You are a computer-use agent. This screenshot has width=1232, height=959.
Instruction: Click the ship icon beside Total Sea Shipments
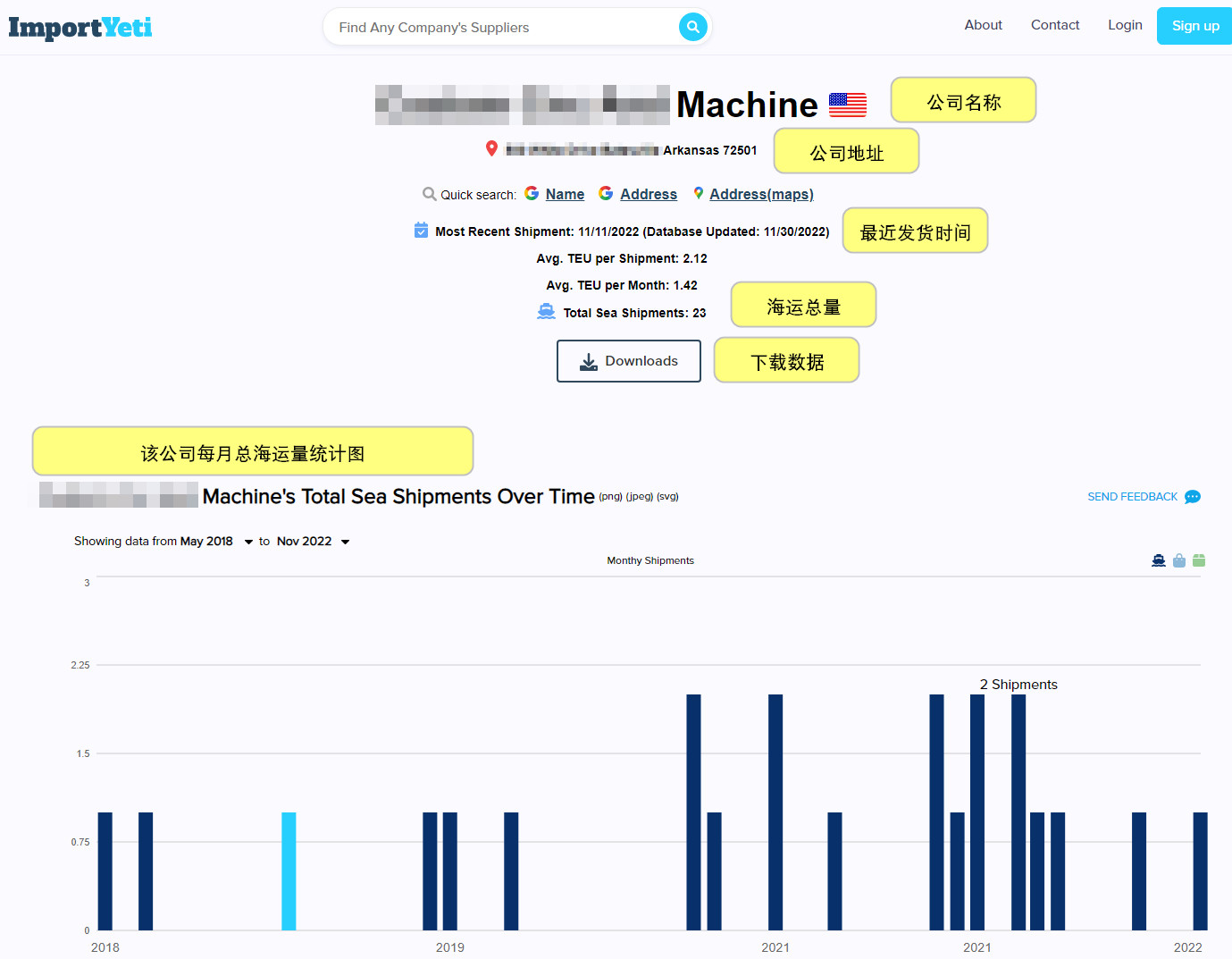tap(546, 311)
